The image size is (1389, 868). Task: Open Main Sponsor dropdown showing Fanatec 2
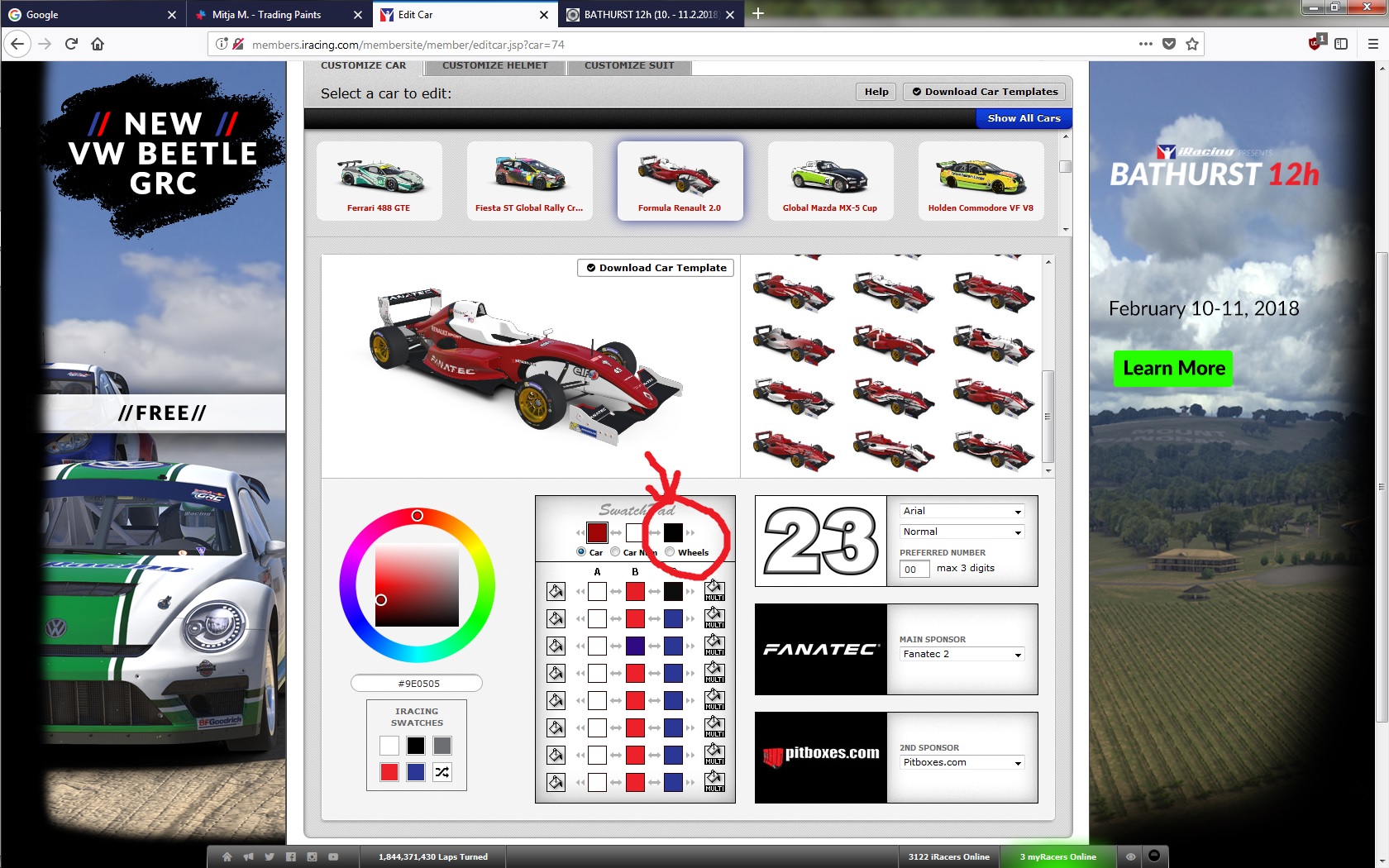click(x=962, y=654)
